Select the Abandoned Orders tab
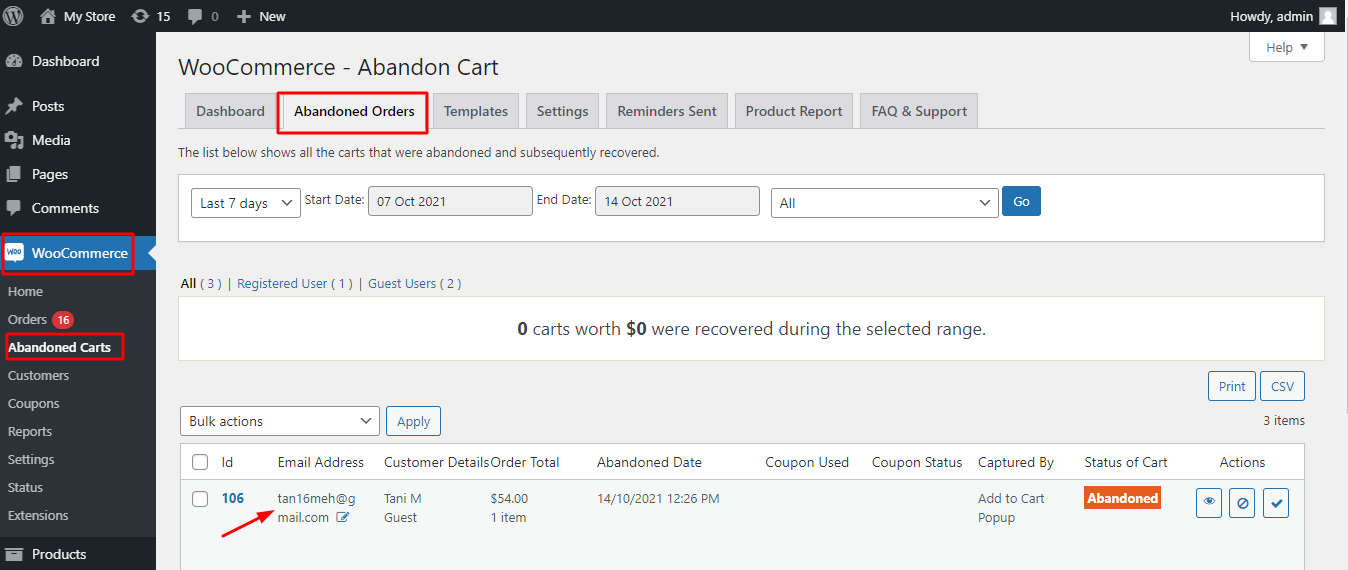The width and height of the screenshot is (1348, 570). coord(354,111)
